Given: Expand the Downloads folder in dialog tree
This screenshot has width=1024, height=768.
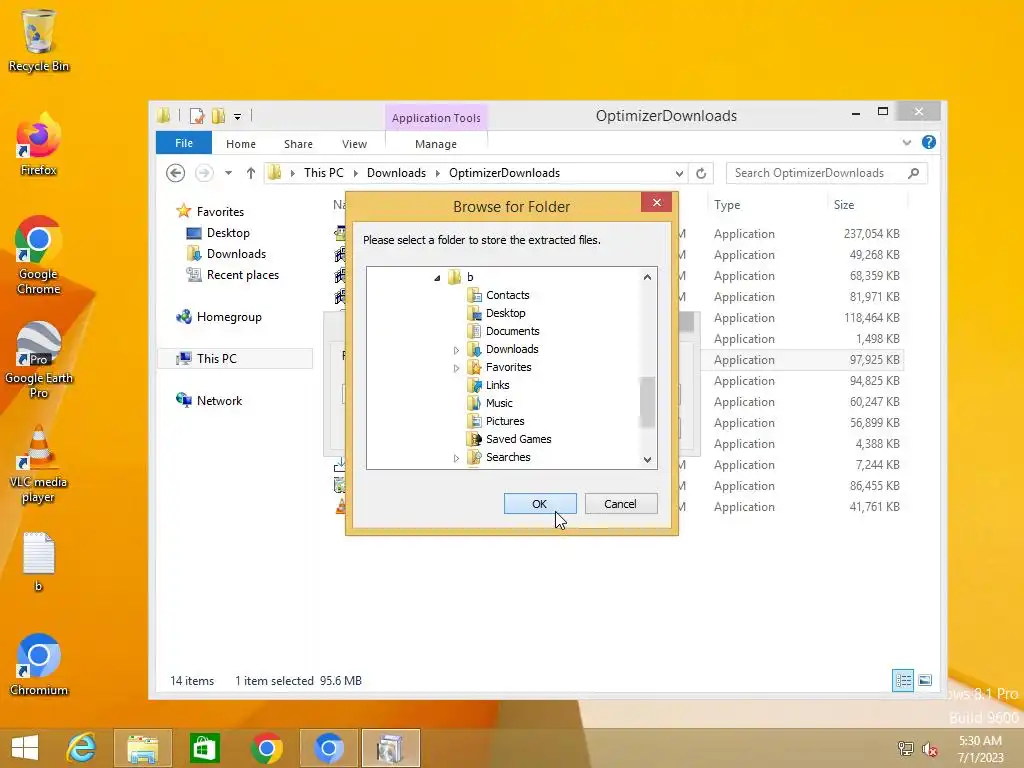Looking at the screenshot, I should pyautogui.click(x=456, y=350).
